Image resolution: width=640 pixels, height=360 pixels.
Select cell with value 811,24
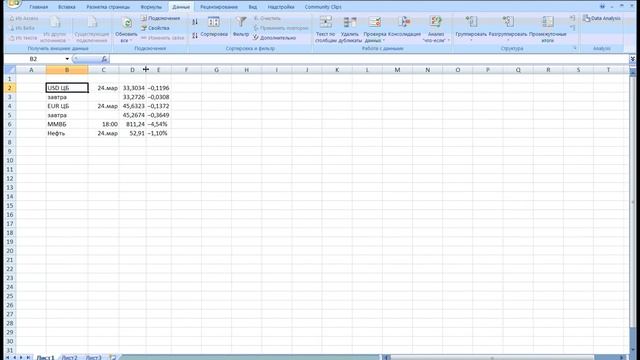(x=133, y=124)
